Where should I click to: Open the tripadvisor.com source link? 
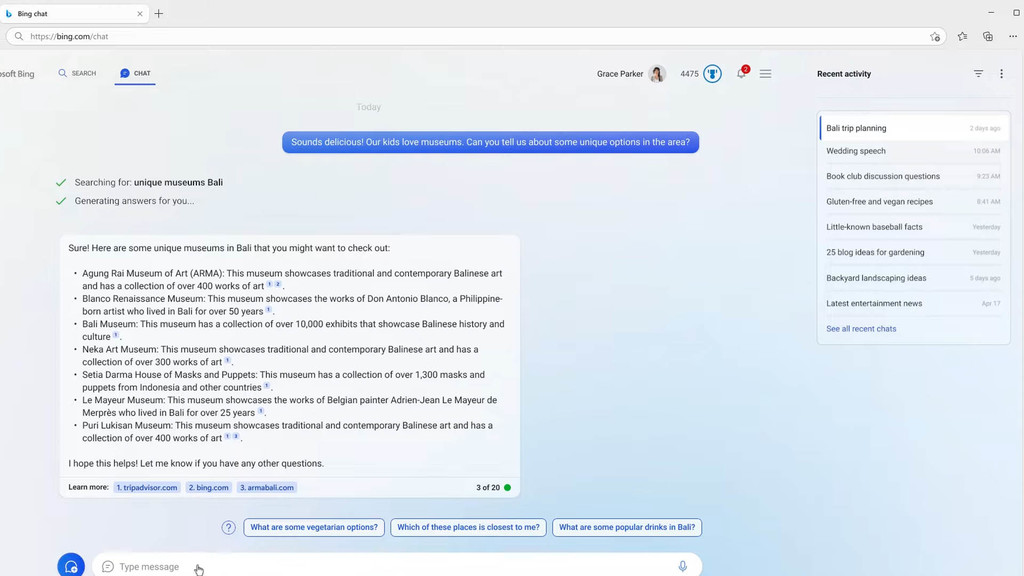(147, 488)
